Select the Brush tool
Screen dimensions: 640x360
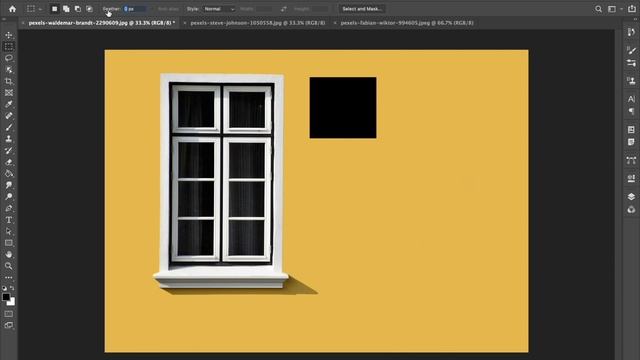[x=9, y=127]
